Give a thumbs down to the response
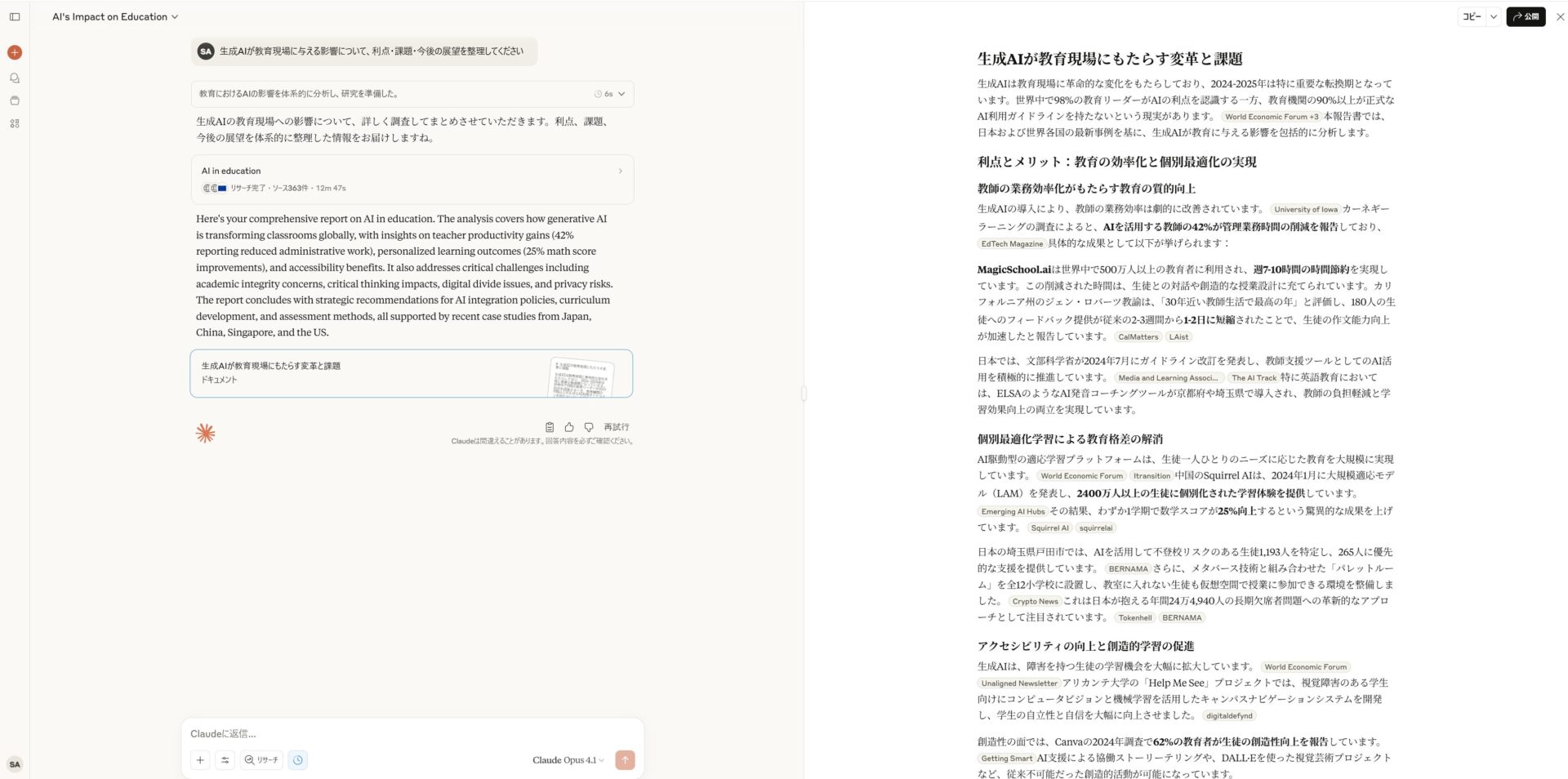The height and width of the screenshot is (779, 1568). pos(589,426)
